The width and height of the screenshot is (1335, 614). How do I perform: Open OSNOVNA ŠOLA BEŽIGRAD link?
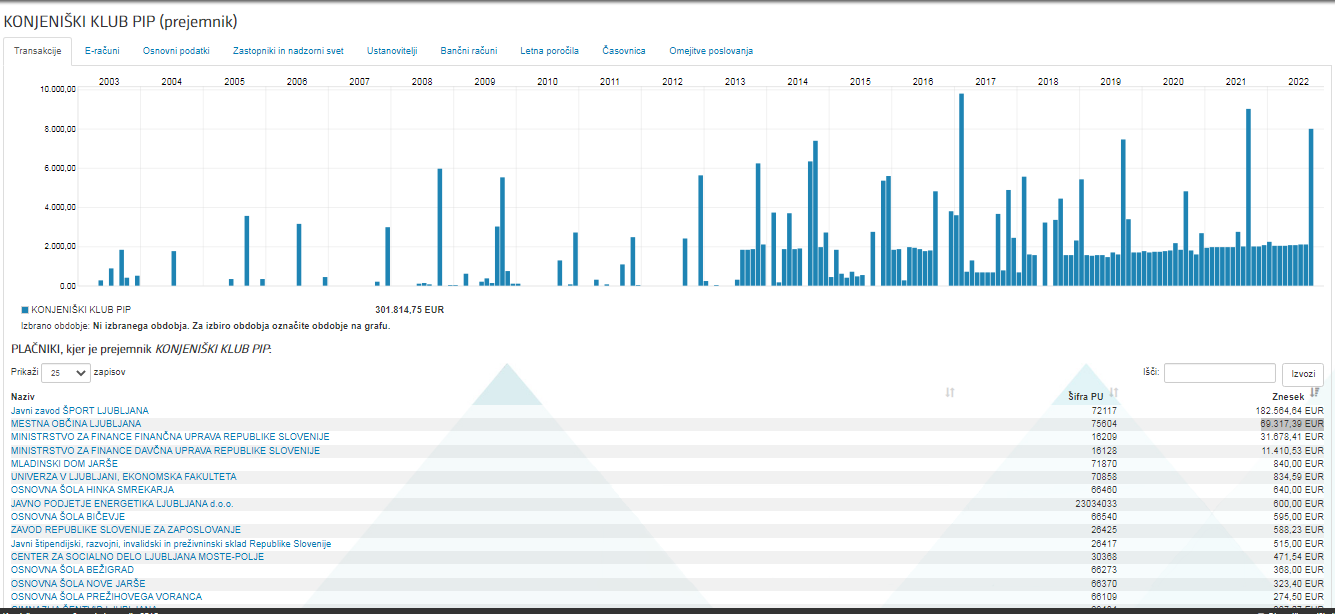[x=72, y=570]
